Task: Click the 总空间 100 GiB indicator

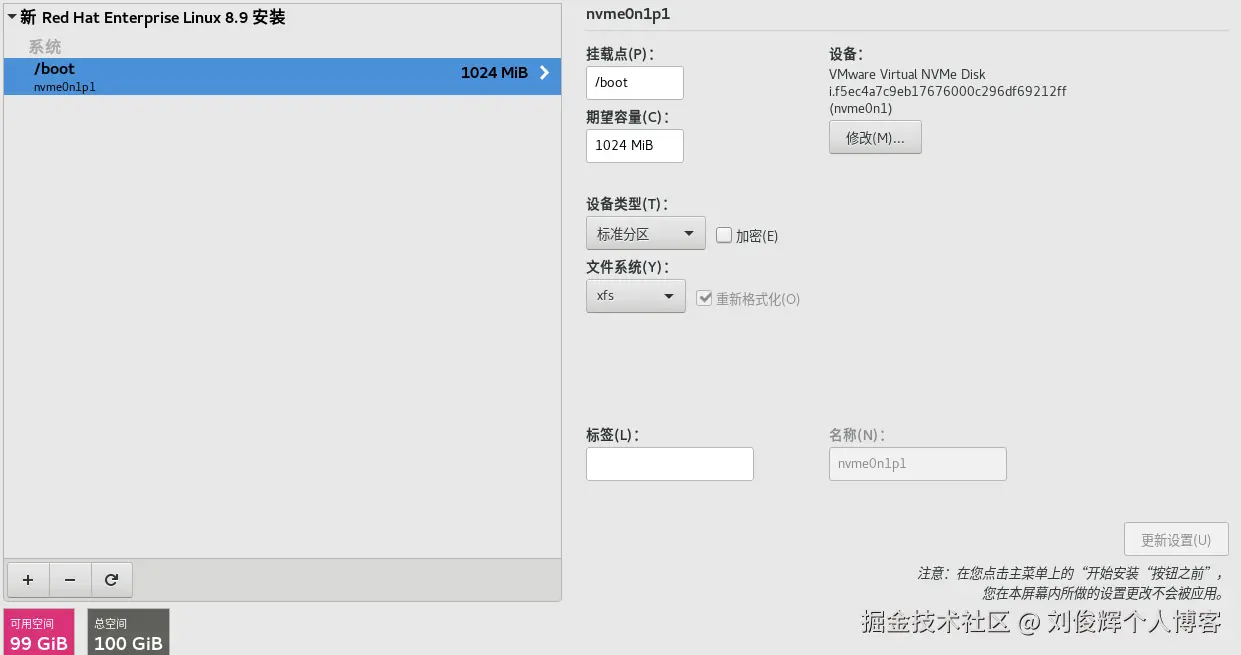Action: point(128,632)
